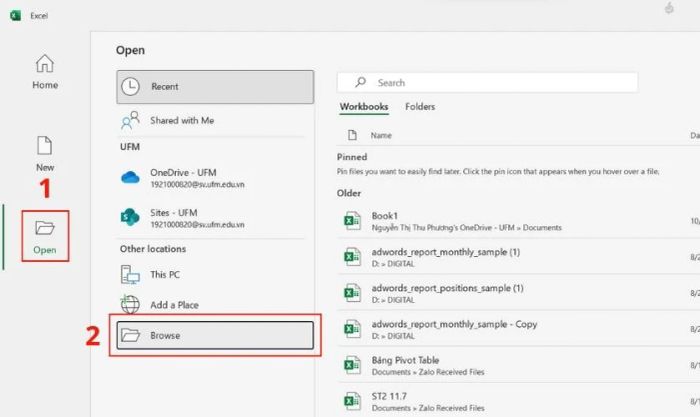Choose This PC location
The height and width of the screenshot is (417, 700).
[215, 275]
